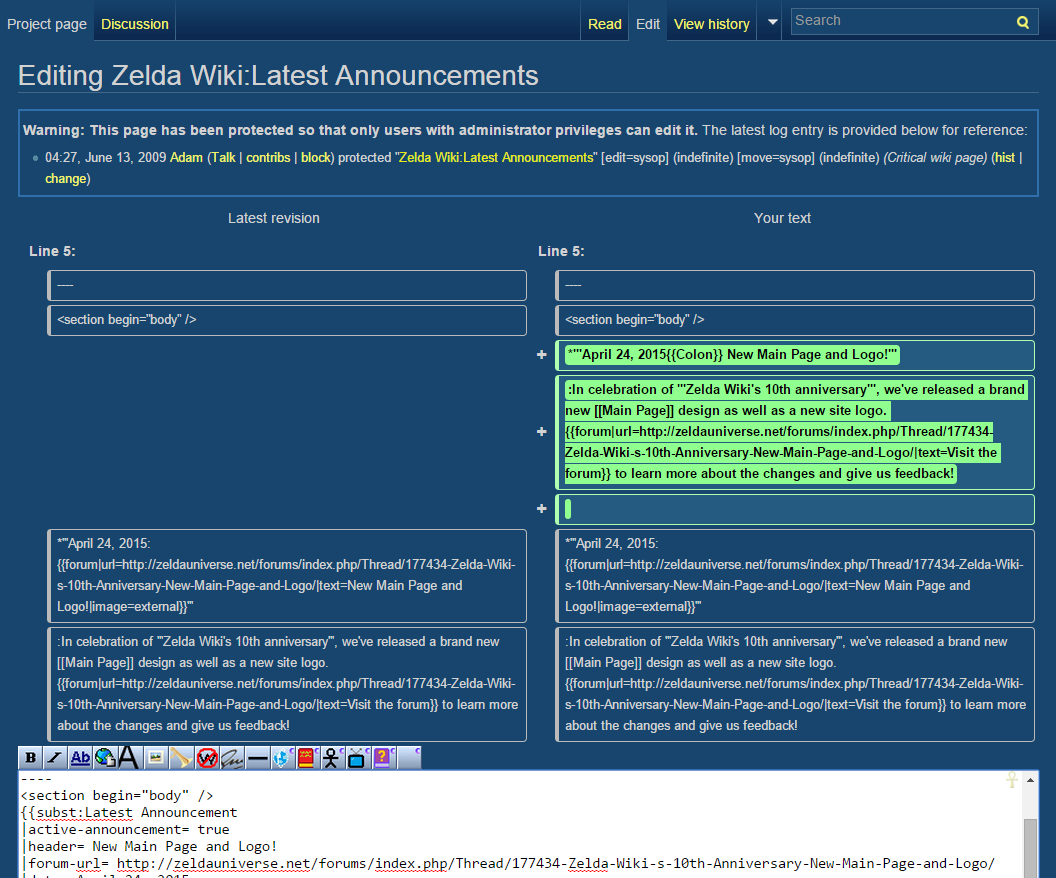
Task: Click inside the wikitext editing area
Action: click(519, 825)
